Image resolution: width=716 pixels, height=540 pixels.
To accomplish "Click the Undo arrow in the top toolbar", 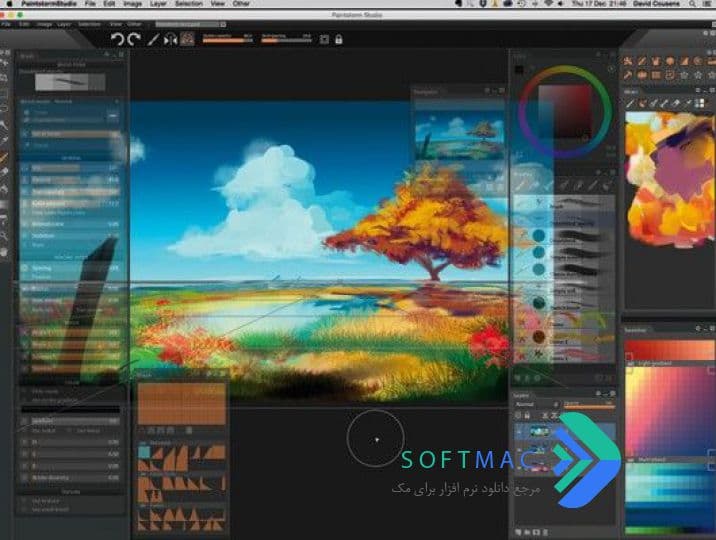I will click(x=117, y=39).
